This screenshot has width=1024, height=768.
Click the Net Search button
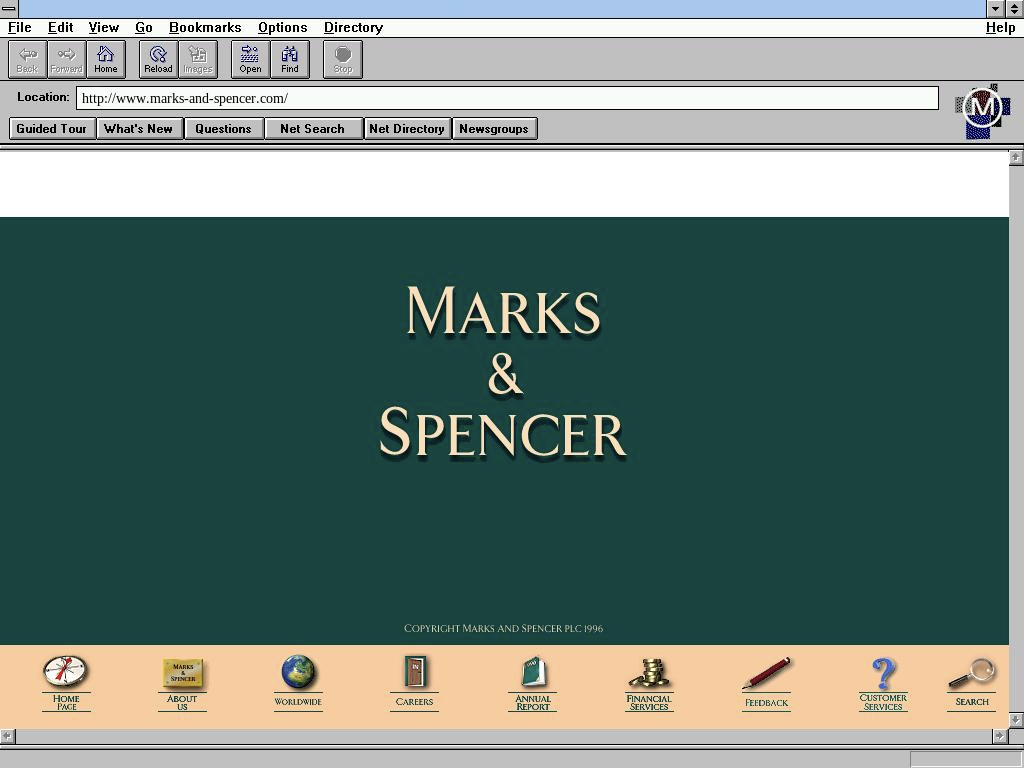point(312,129)
